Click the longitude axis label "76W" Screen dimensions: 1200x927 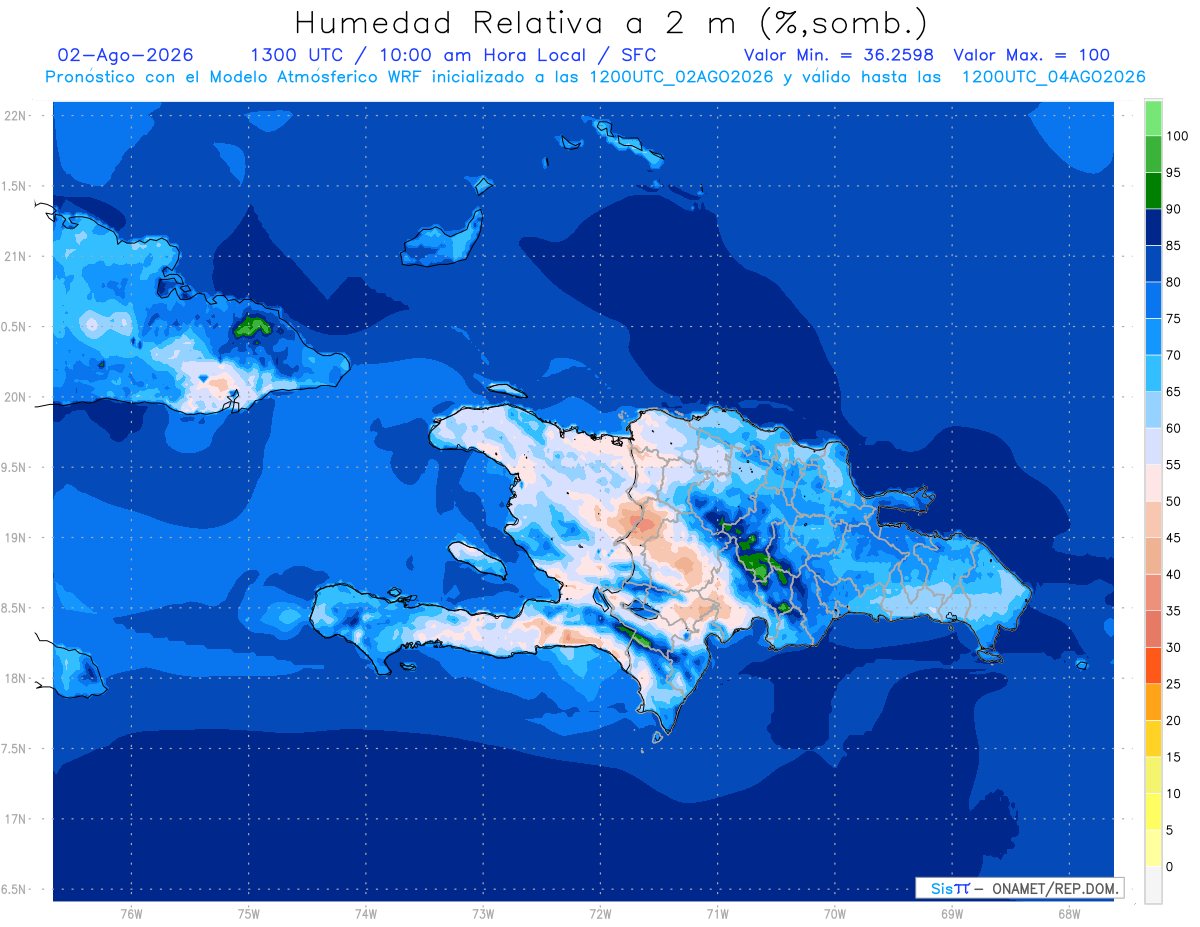(x=131, y=914)
